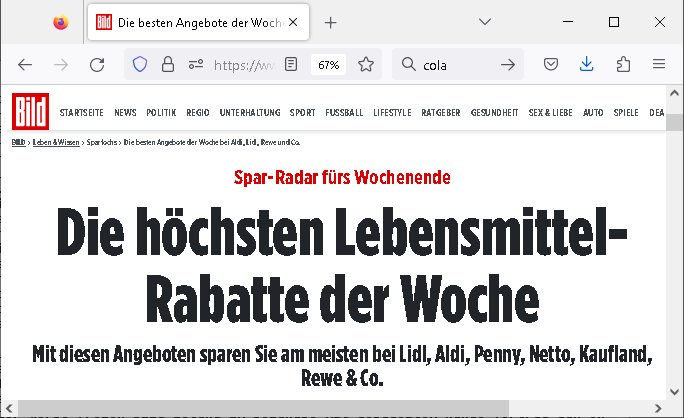Open the Downloads panel

pos(587,64)
